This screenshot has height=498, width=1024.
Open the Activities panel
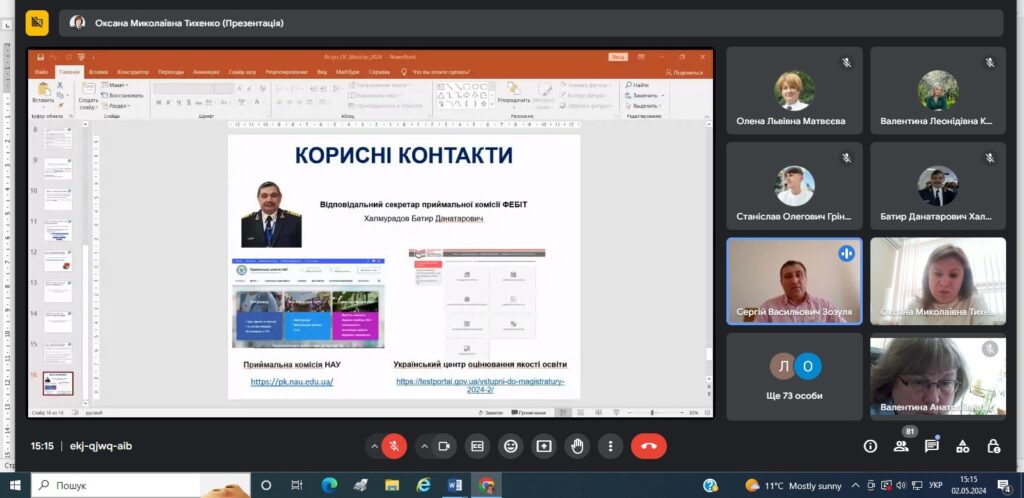962,446
